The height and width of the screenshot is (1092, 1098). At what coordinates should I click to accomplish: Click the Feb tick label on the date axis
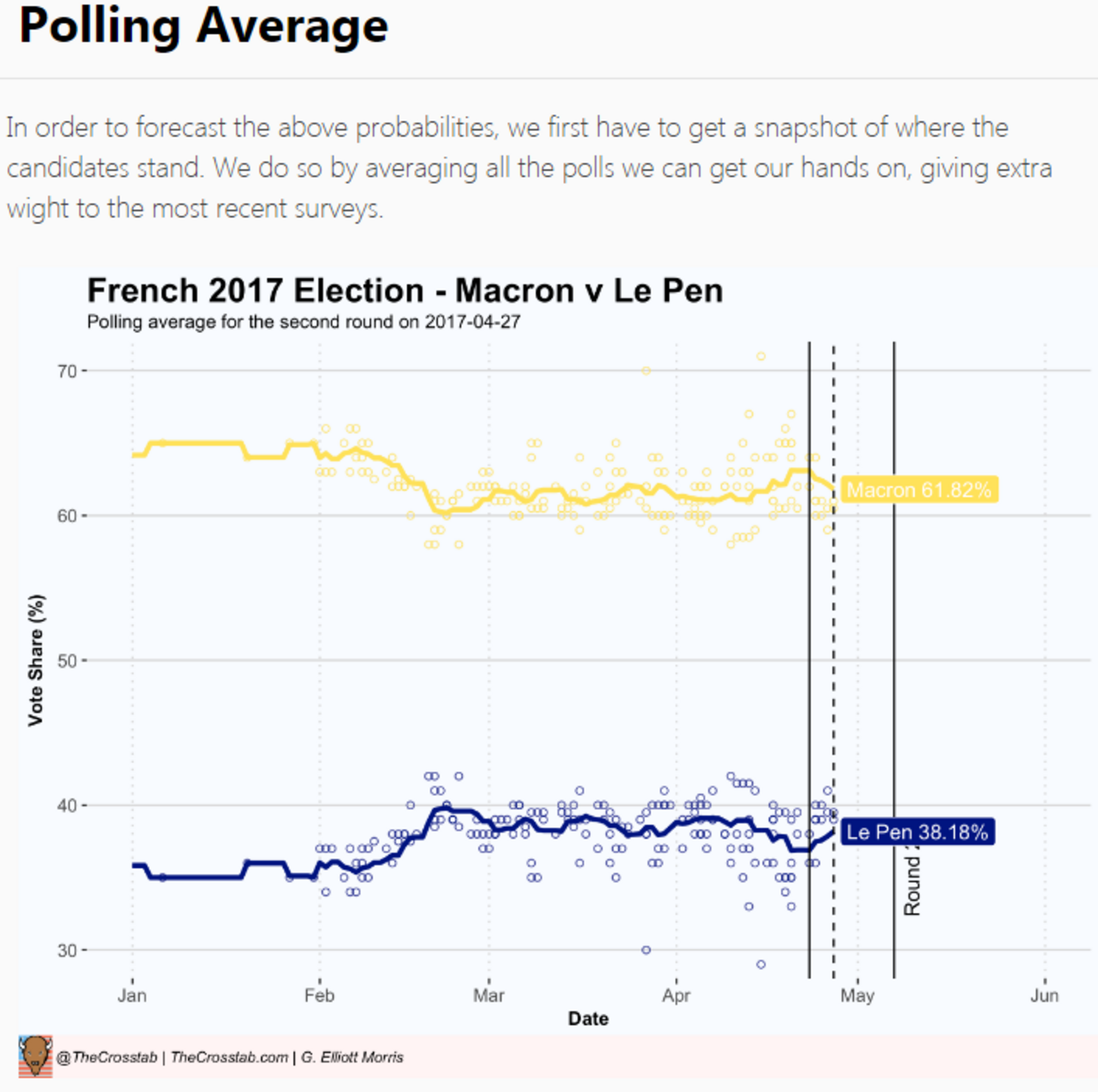point(319,995)
